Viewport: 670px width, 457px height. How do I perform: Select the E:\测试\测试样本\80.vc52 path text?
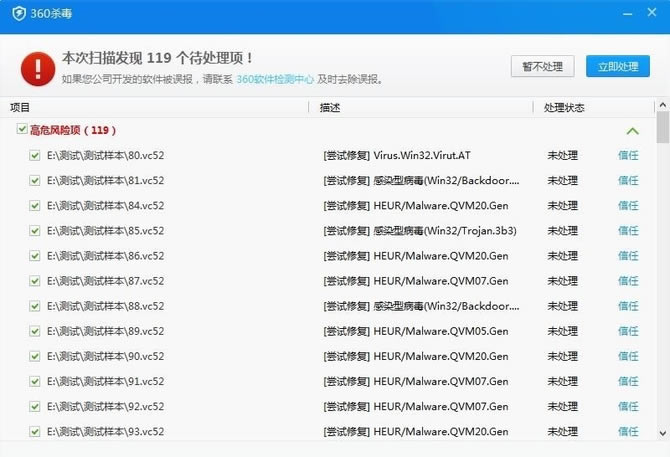pyautogui.click(x=106, y=155)
